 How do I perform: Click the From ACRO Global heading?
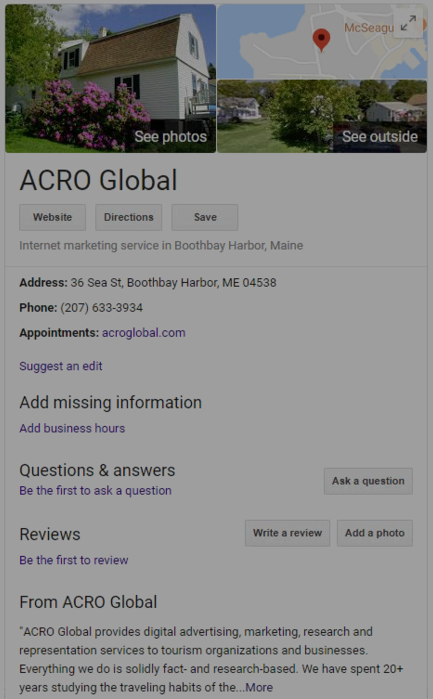tap(88, 602)
